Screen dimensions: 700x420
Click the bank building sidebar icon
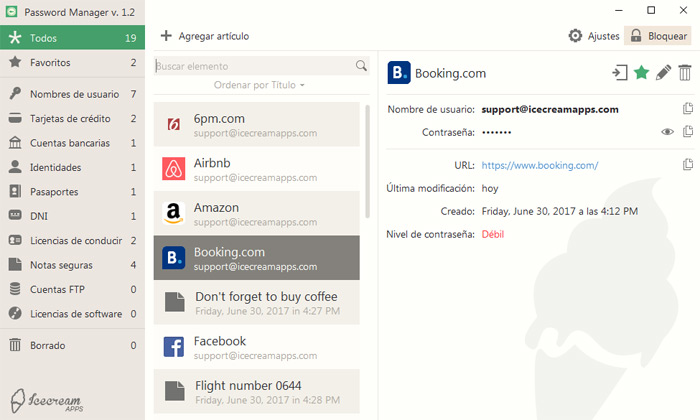(15, 142)
